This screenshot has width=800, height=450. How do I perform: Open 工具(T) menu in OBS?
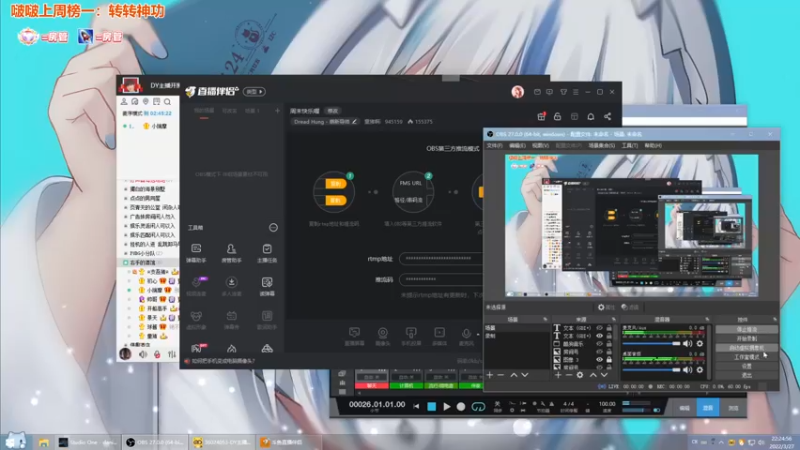click(x=630, y=145)
